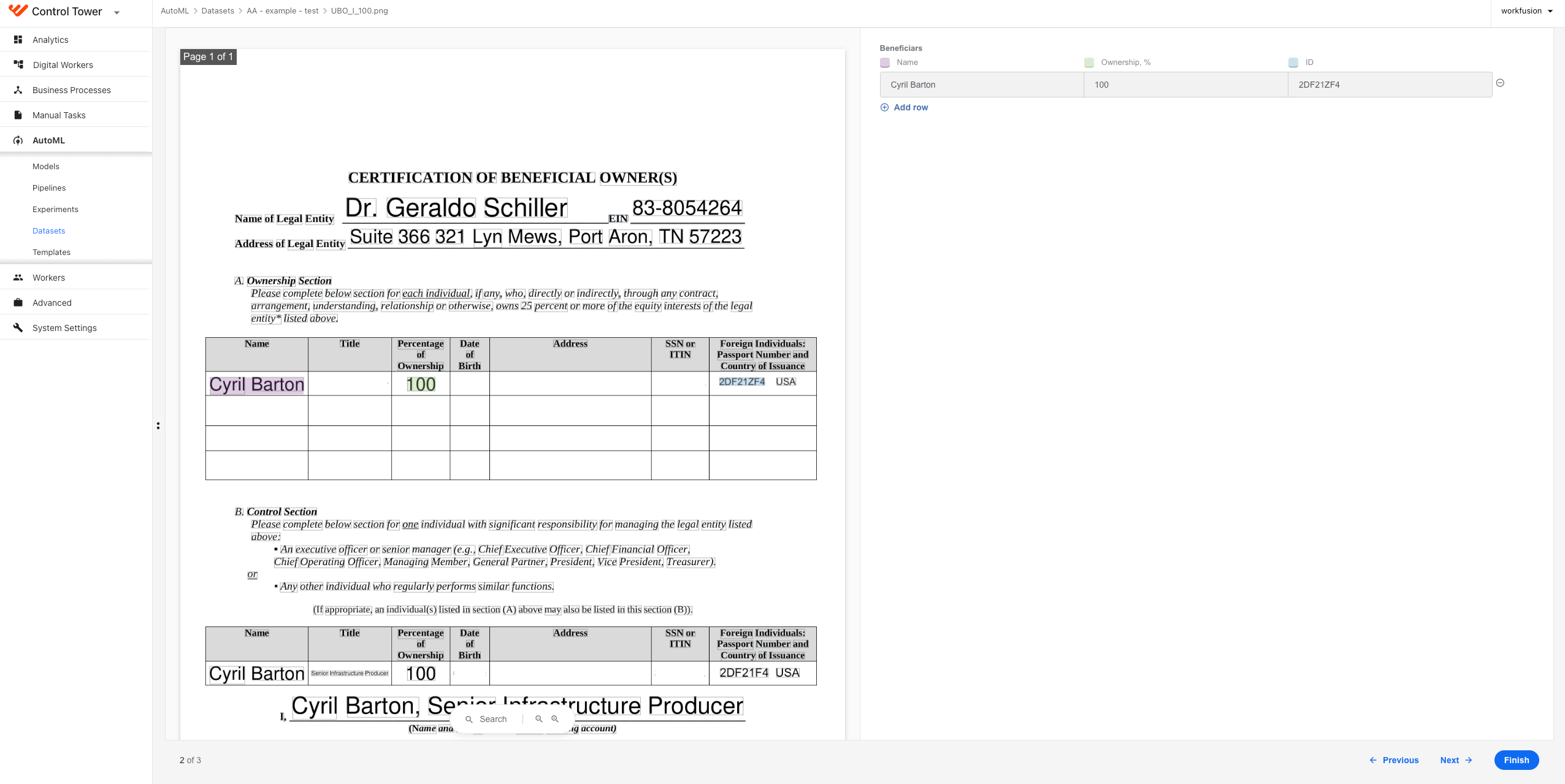The height and width of the screenshot is (784, 1565).
Task: Open the Control Tower dropdown arrow
Action: click(117, 12)
